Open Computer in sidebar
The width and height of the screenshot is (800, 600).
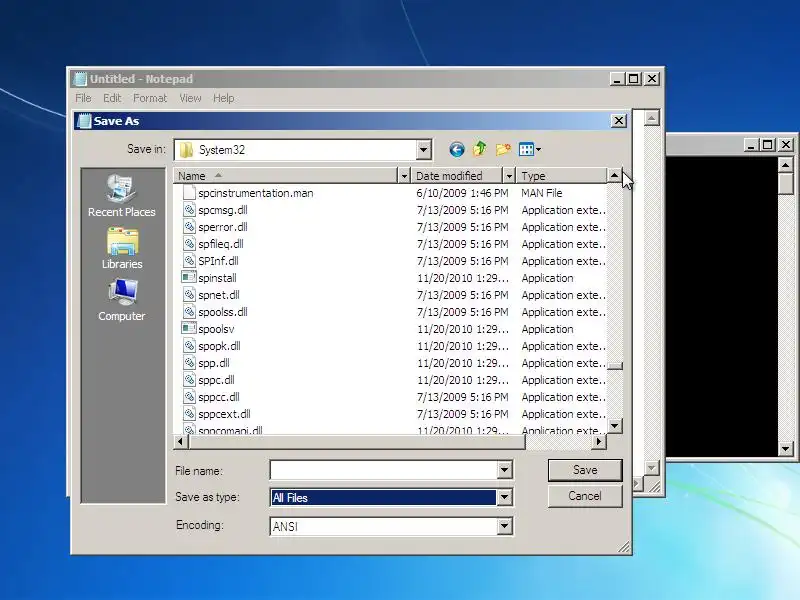121,301
